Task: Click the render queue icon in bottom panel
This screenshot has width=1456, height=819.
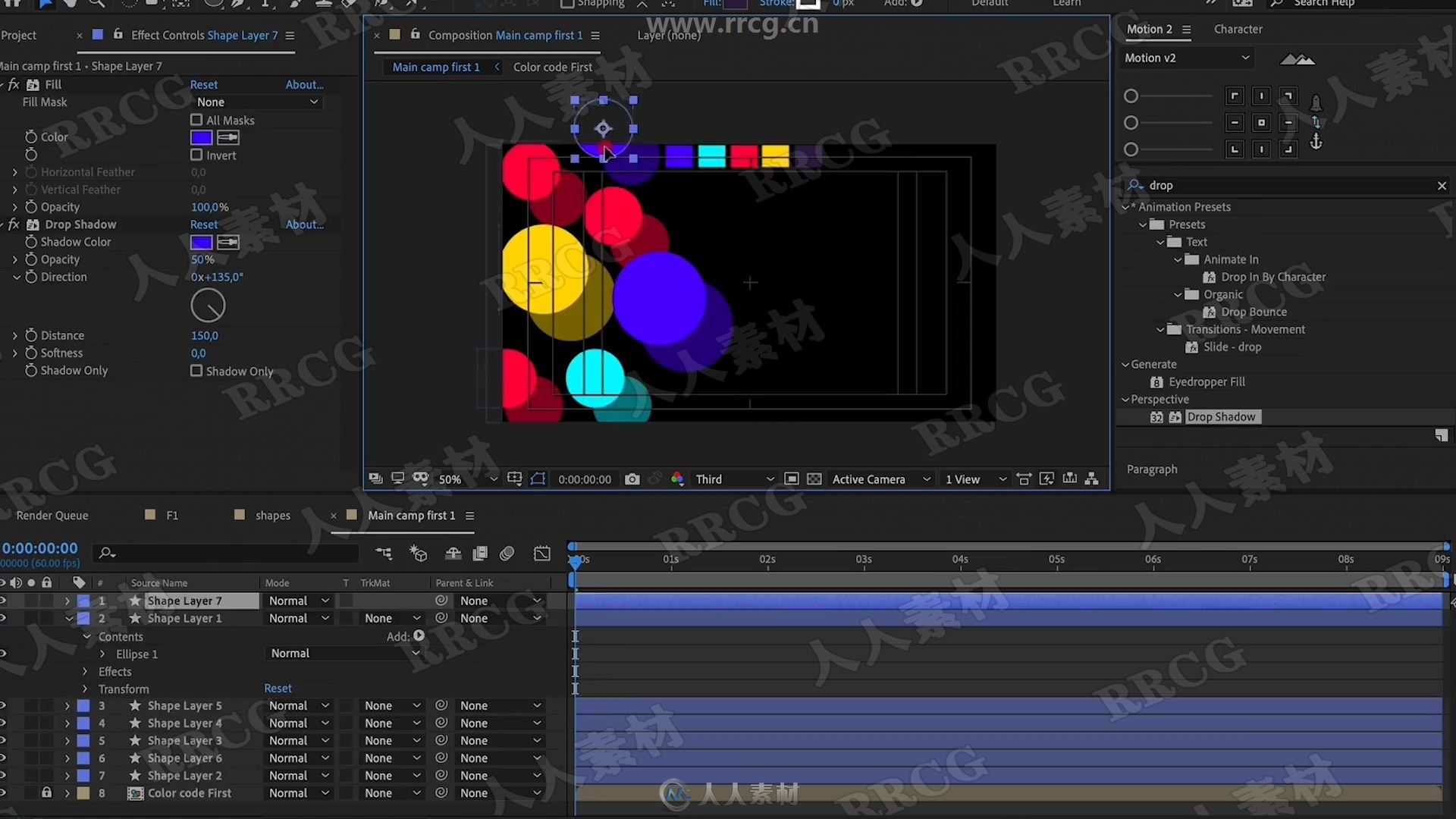Action: pos(51,514)
